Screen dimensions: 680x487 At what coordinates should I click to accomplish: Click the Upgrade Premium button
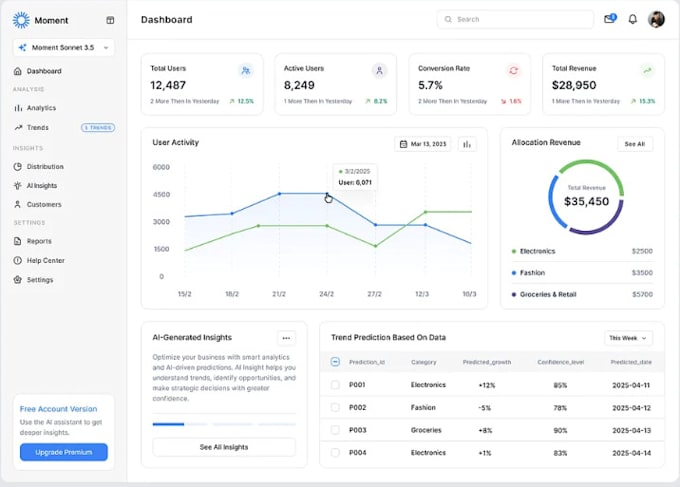click(64, 452)
